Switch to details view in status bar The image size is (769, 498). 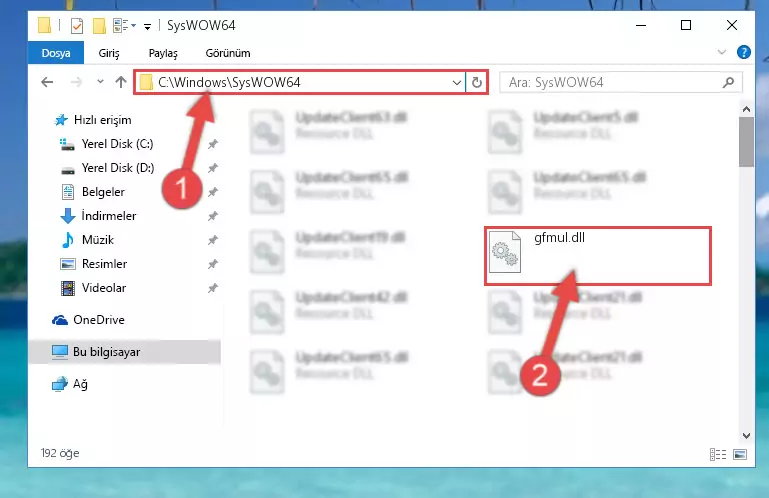point(718,454)
